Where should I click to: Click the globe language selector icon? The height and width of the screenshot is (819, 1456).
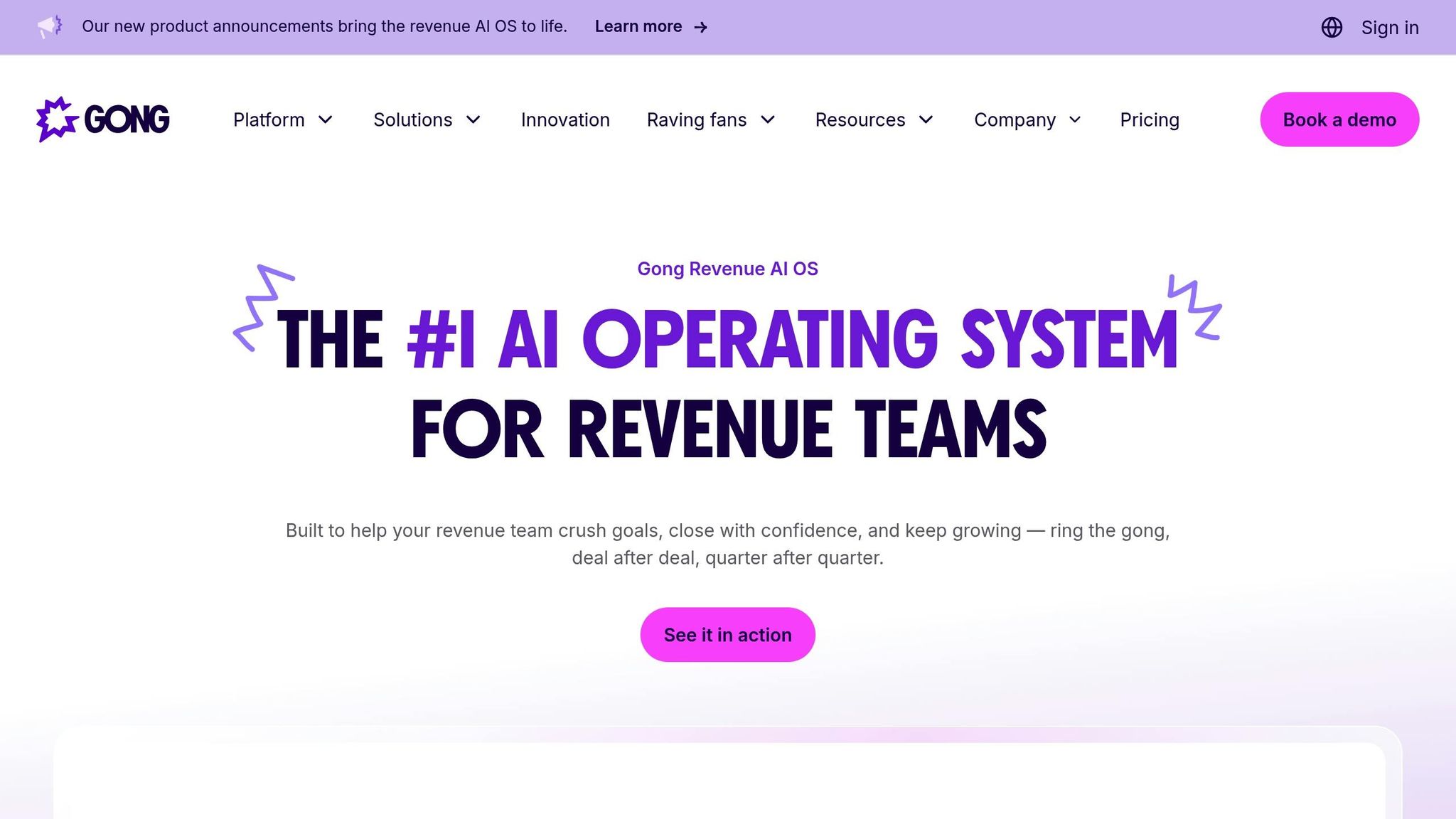pyautogui.click(x=1332, y=27)
